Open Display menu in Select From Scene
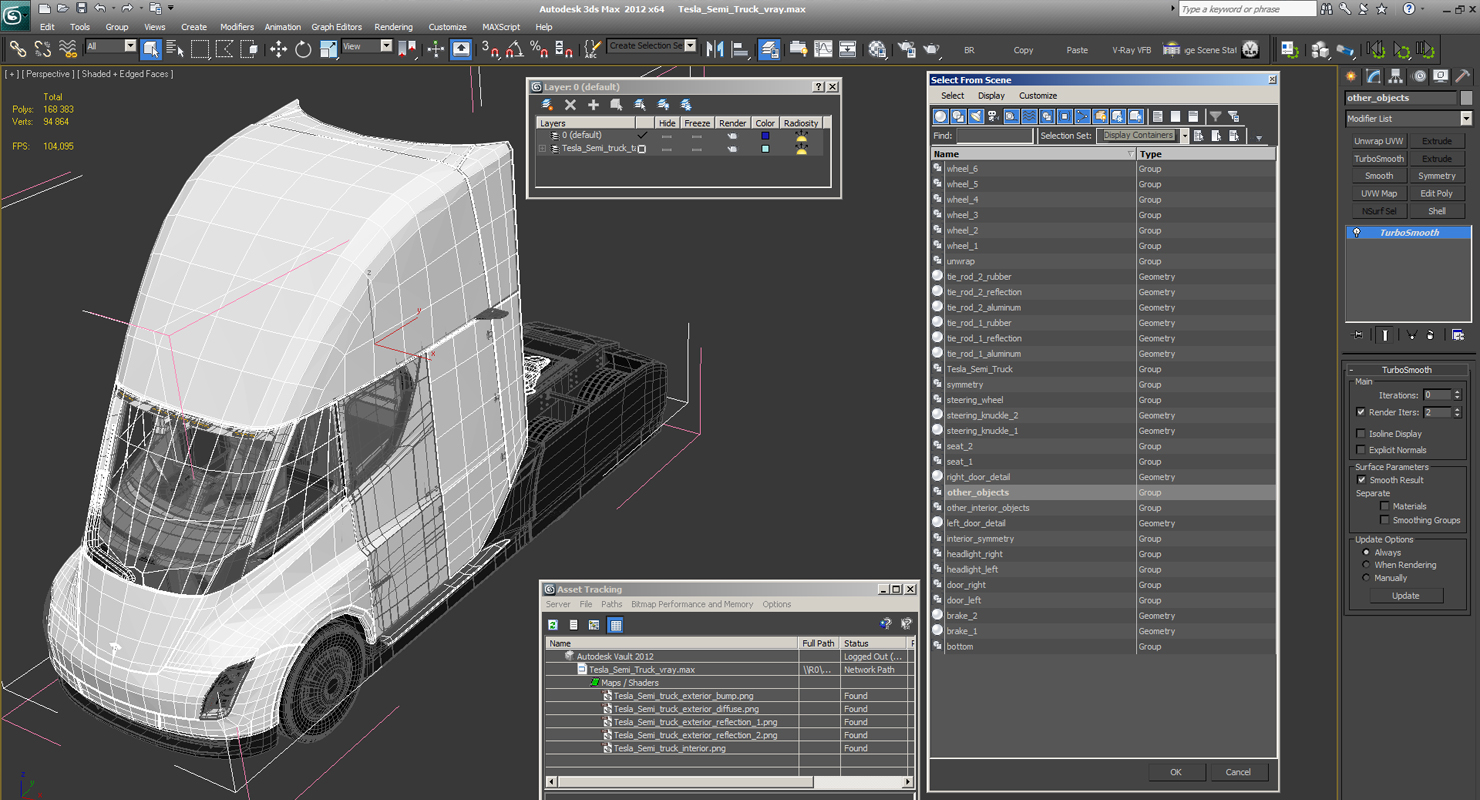The height and width of the screenshot is (800, 1480). (x=991, y=96)
